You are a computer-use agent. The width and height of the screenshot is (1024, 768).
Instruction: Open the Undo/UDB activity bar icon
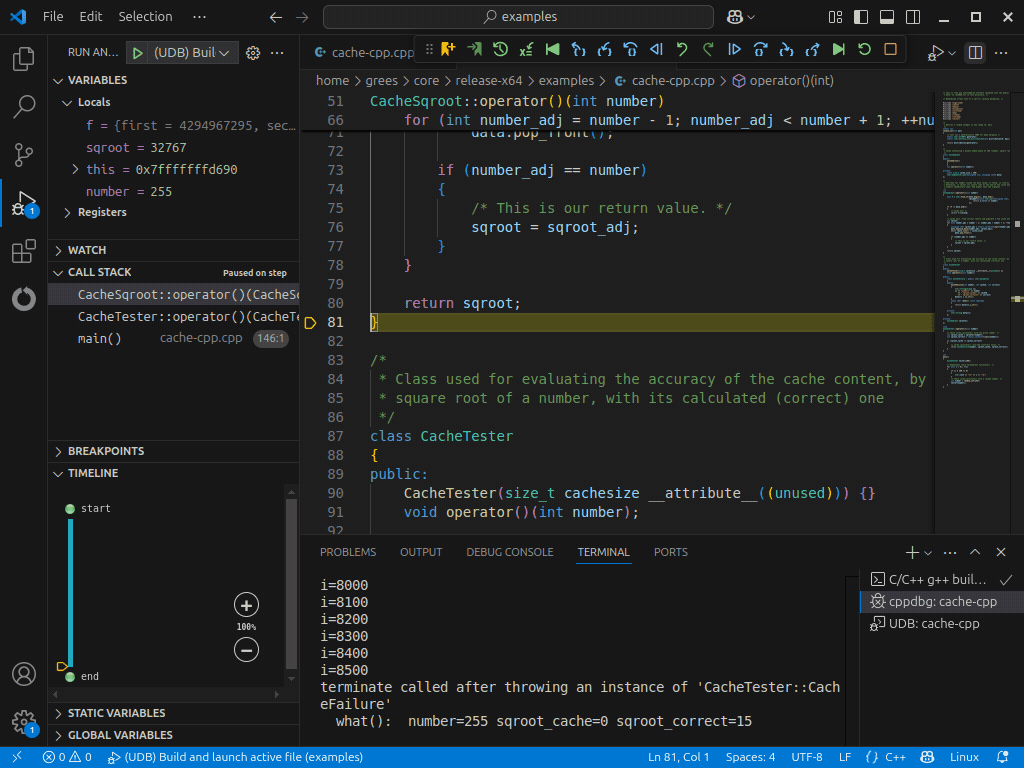point(24,298)
